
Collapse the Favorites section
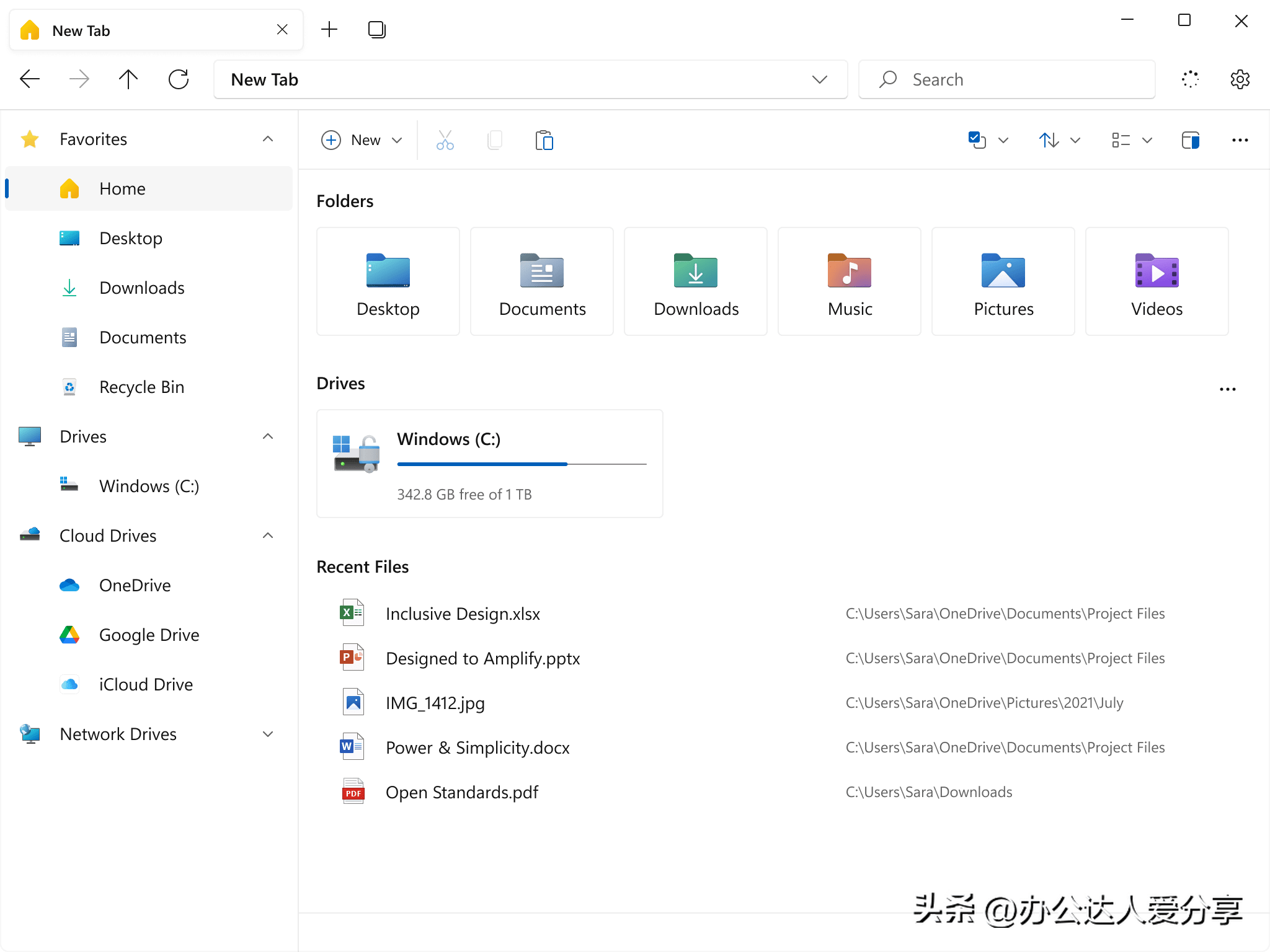click(268, 139)
